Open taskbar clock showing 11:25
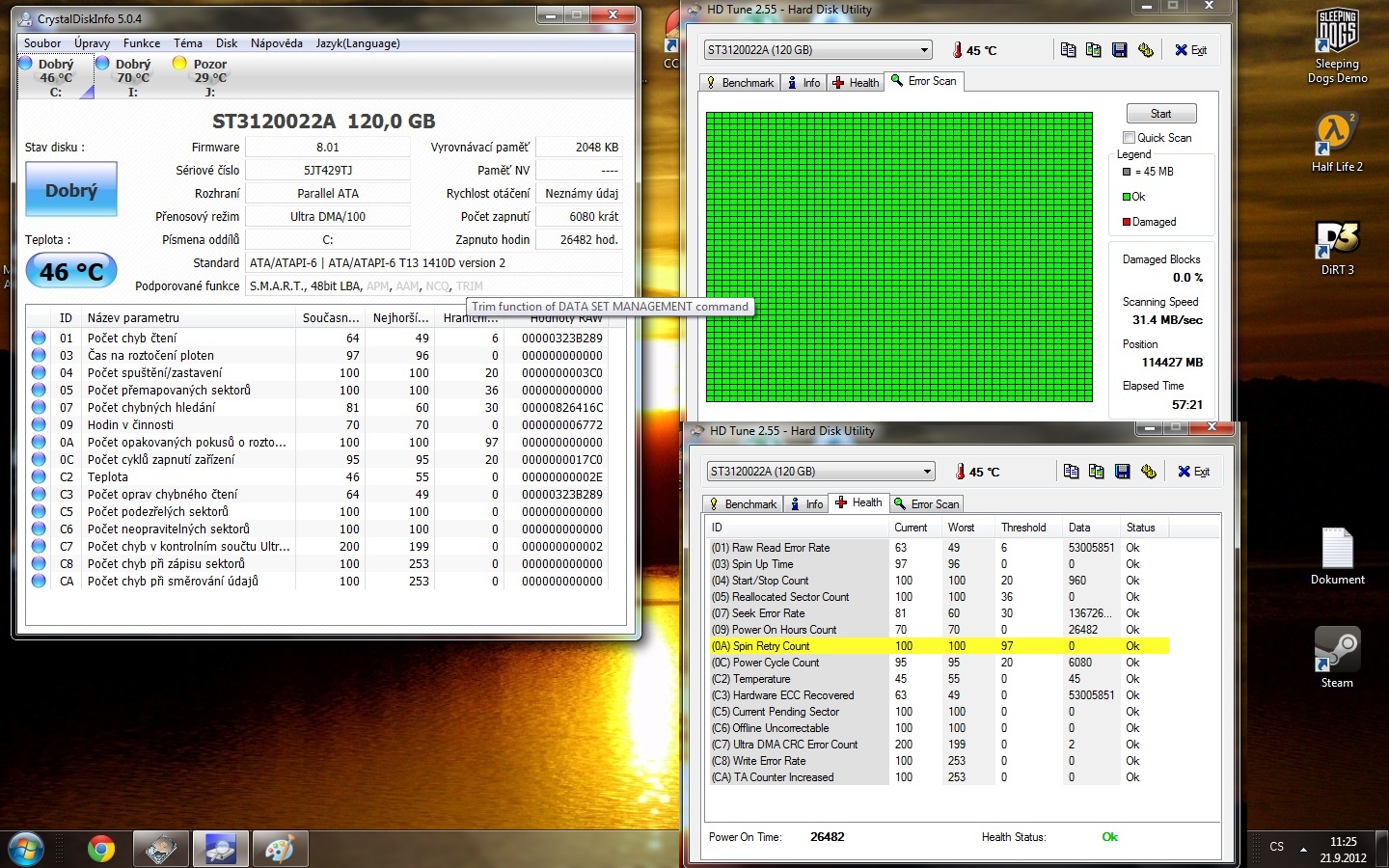 tap(1344, 849)
